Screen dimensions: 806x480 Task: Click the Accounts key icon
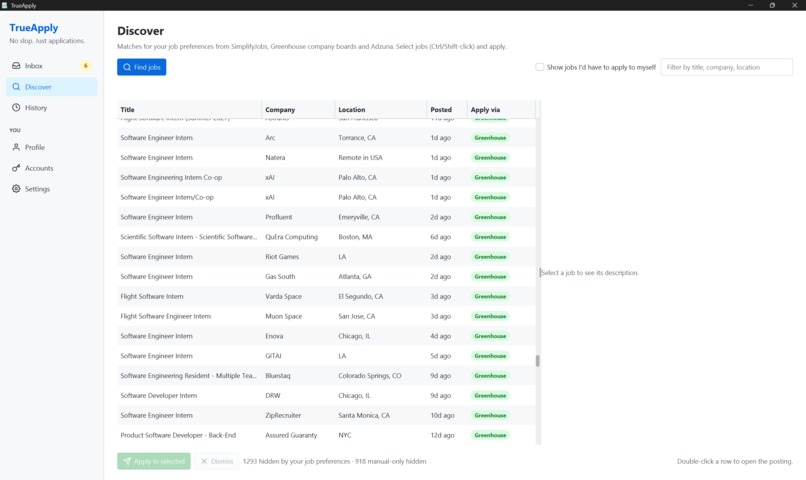pyautogui.click(x=16, y=168)
